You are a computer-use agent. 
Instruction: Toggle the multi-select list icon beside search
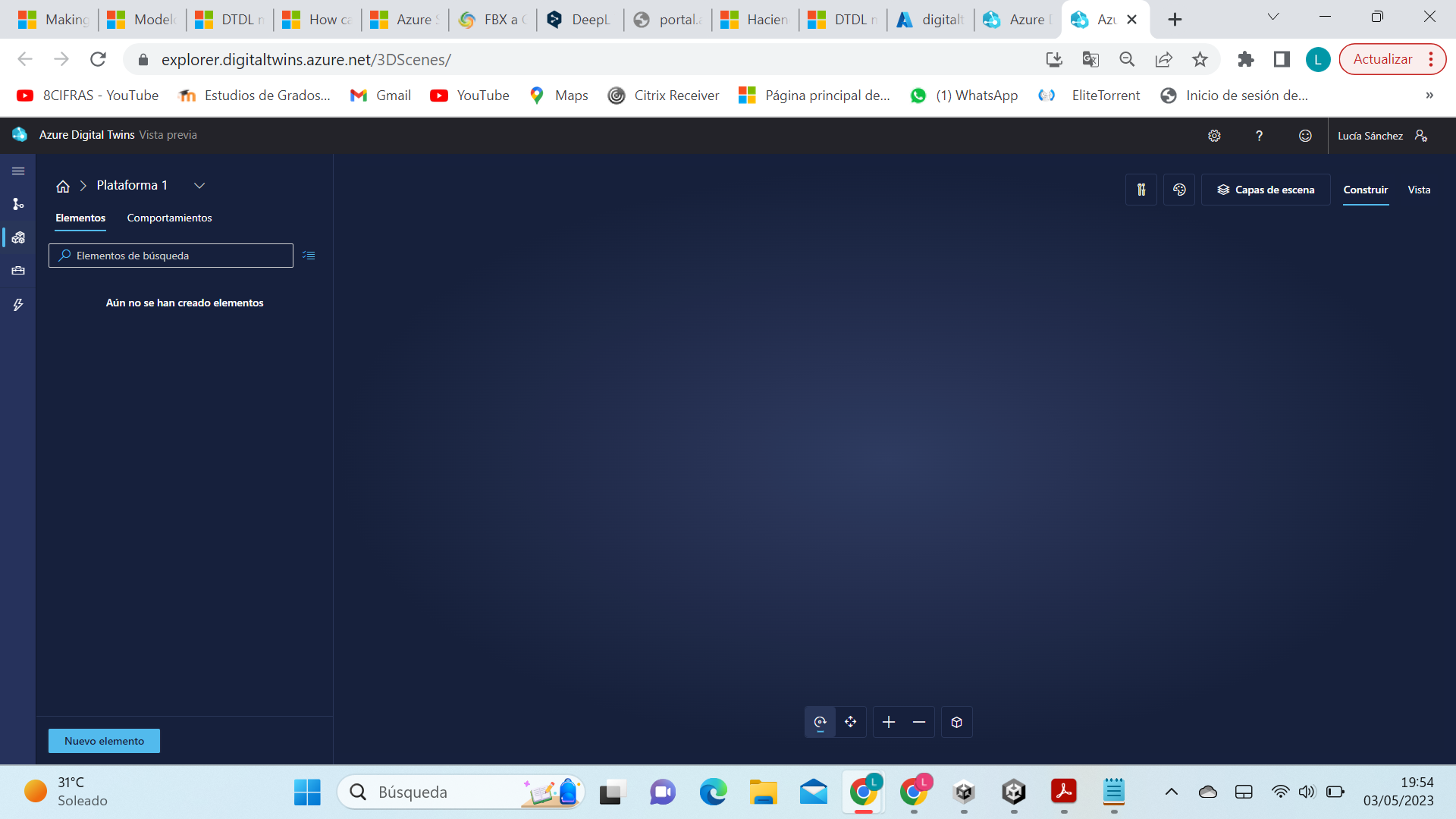point(309,256)
